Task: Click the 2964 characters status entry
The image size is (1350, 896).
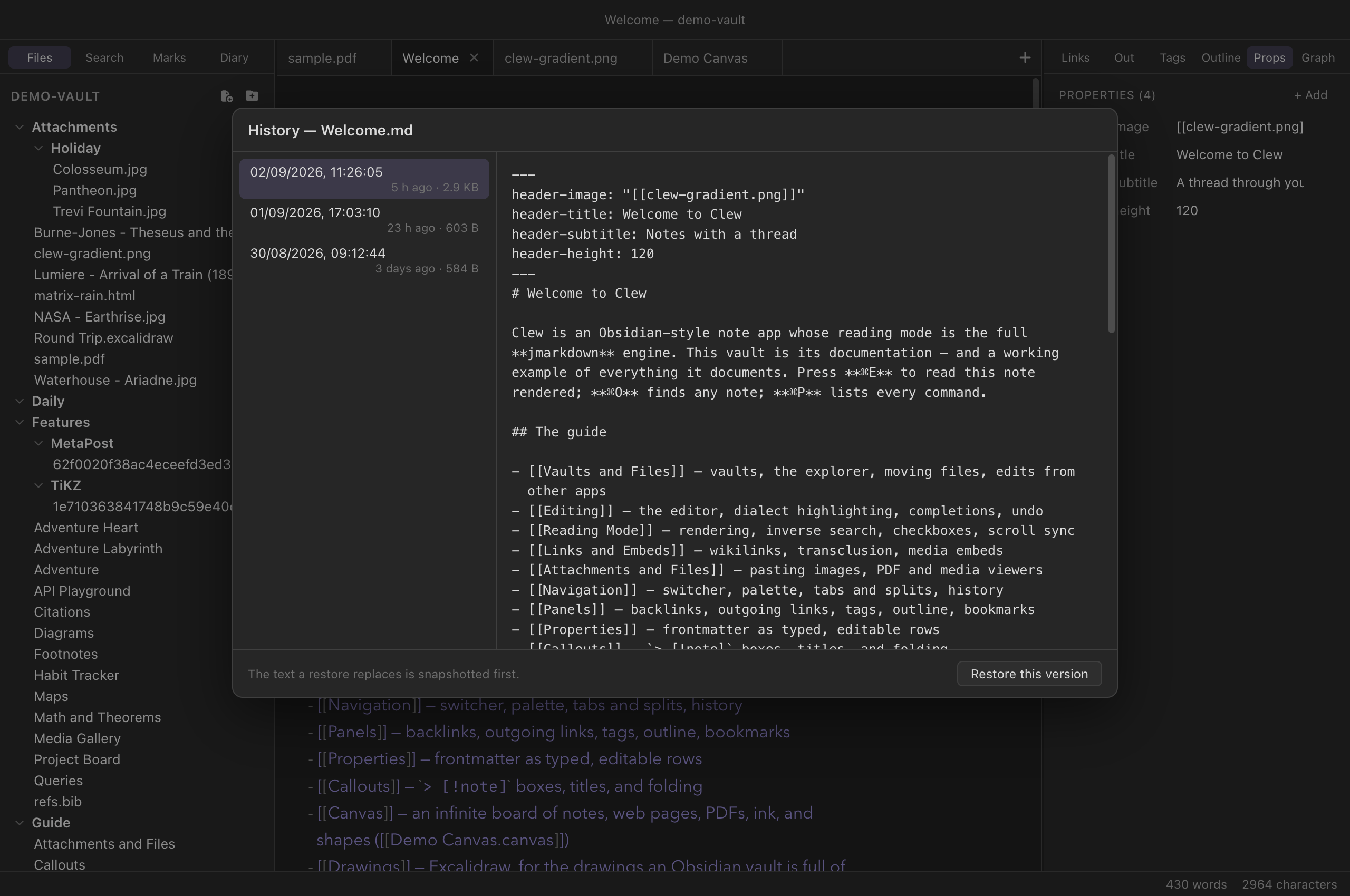Action: coord(1289,885)
